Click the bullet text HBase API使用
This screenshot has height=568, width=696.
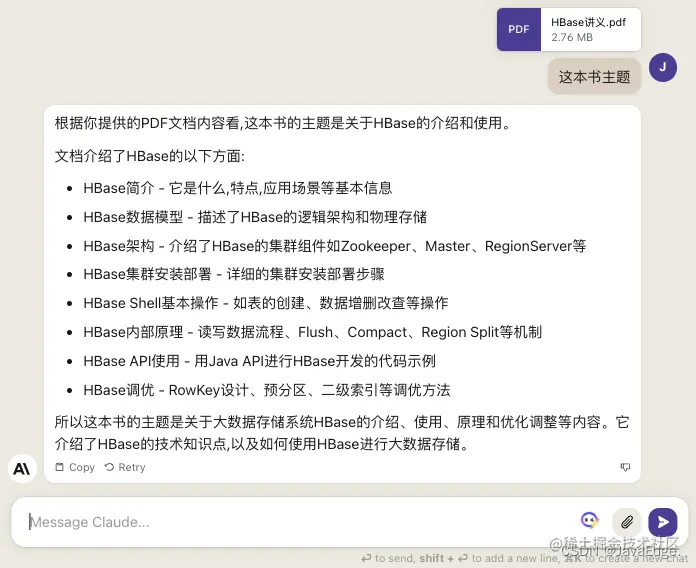[260, 361]
